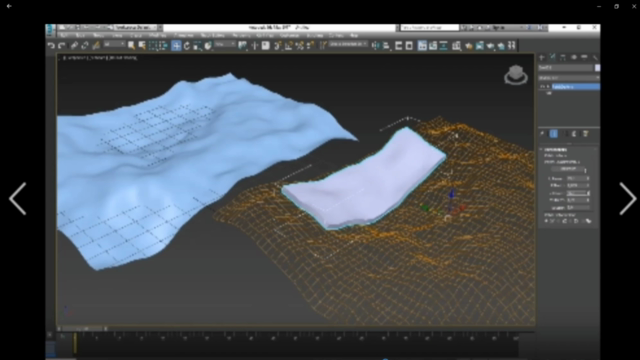The width and height of the screenshot is (640, 360).
Task: Click the Render Production teapot icon
Action: (491, 45)
